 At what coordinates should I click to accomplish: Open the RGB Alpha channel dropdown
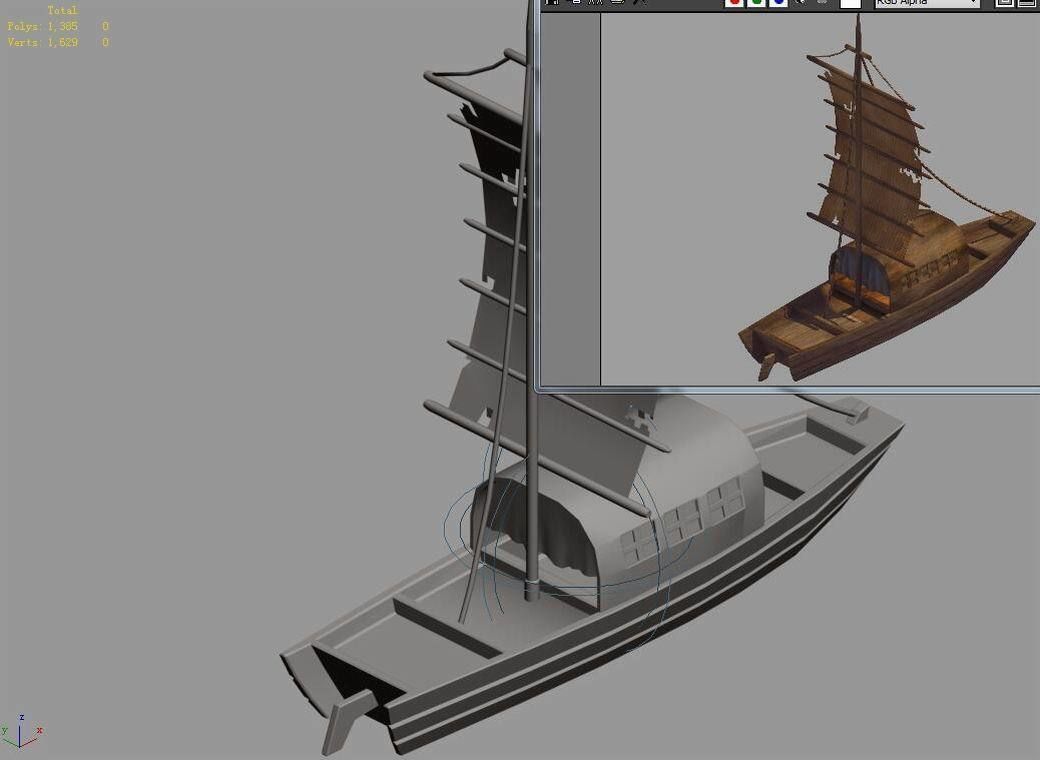(927, 3)
